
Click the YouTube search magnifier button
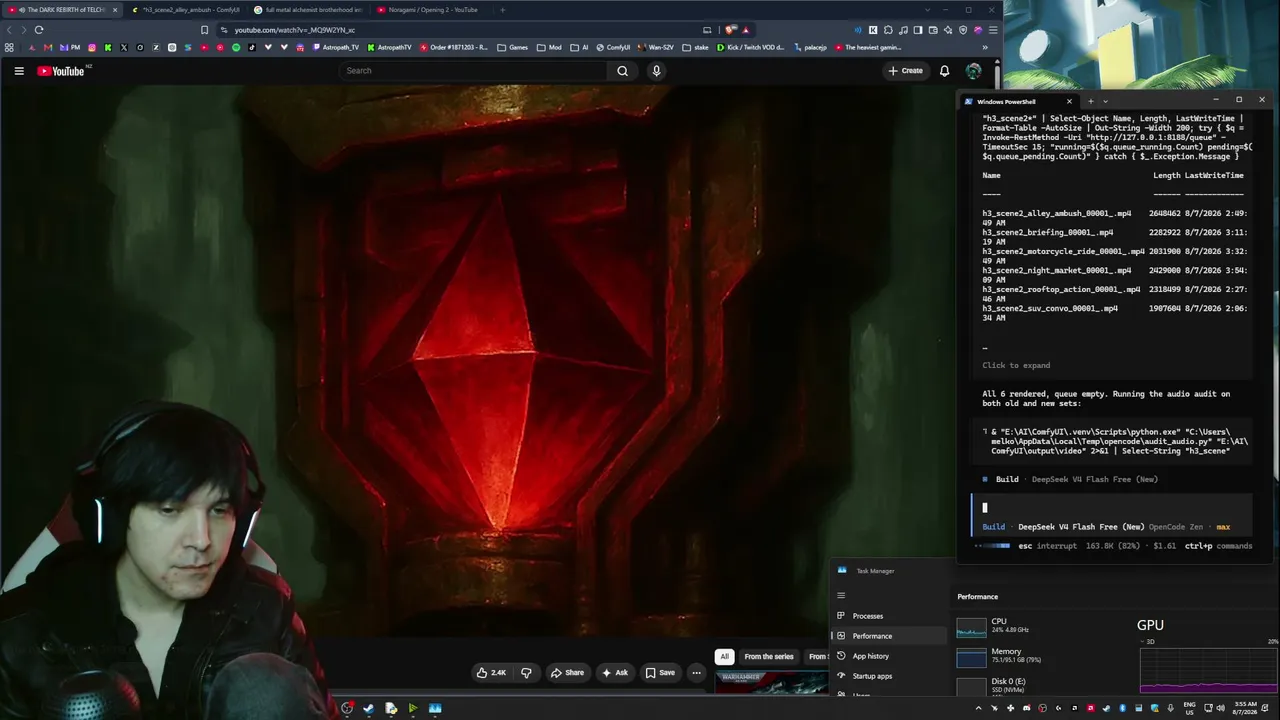point(622,71)
